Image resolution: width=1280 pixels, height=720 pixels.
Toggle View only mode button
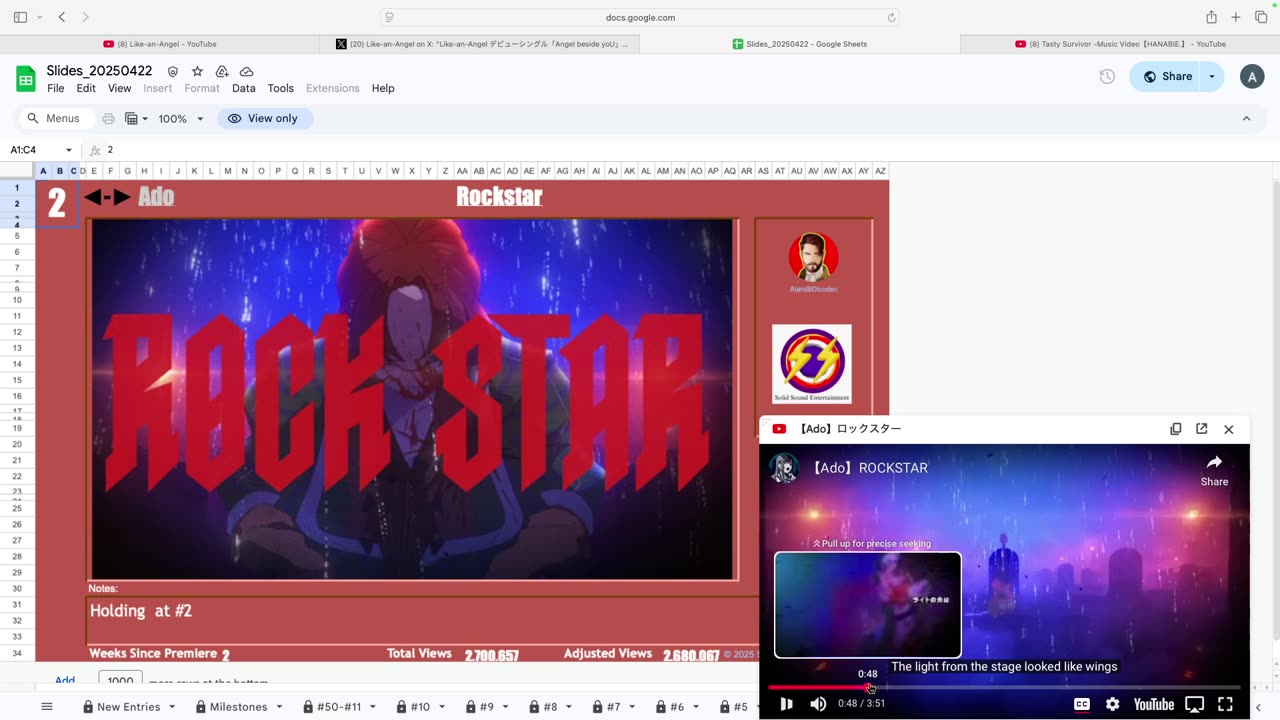[x=264, y=118]
